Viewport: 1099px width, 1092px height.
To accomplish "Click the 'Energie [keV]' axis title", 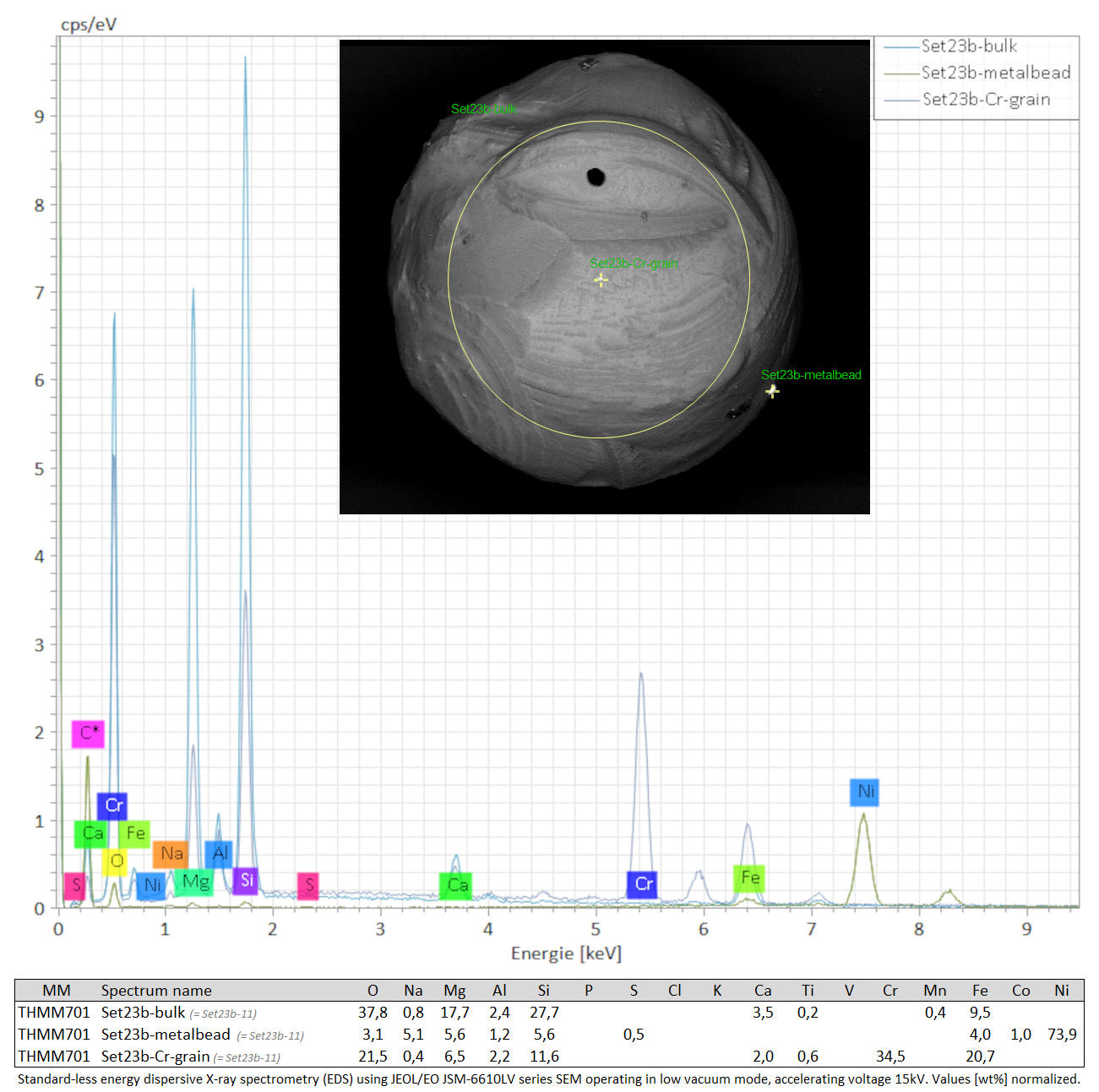I will click(x=566, y=953).
